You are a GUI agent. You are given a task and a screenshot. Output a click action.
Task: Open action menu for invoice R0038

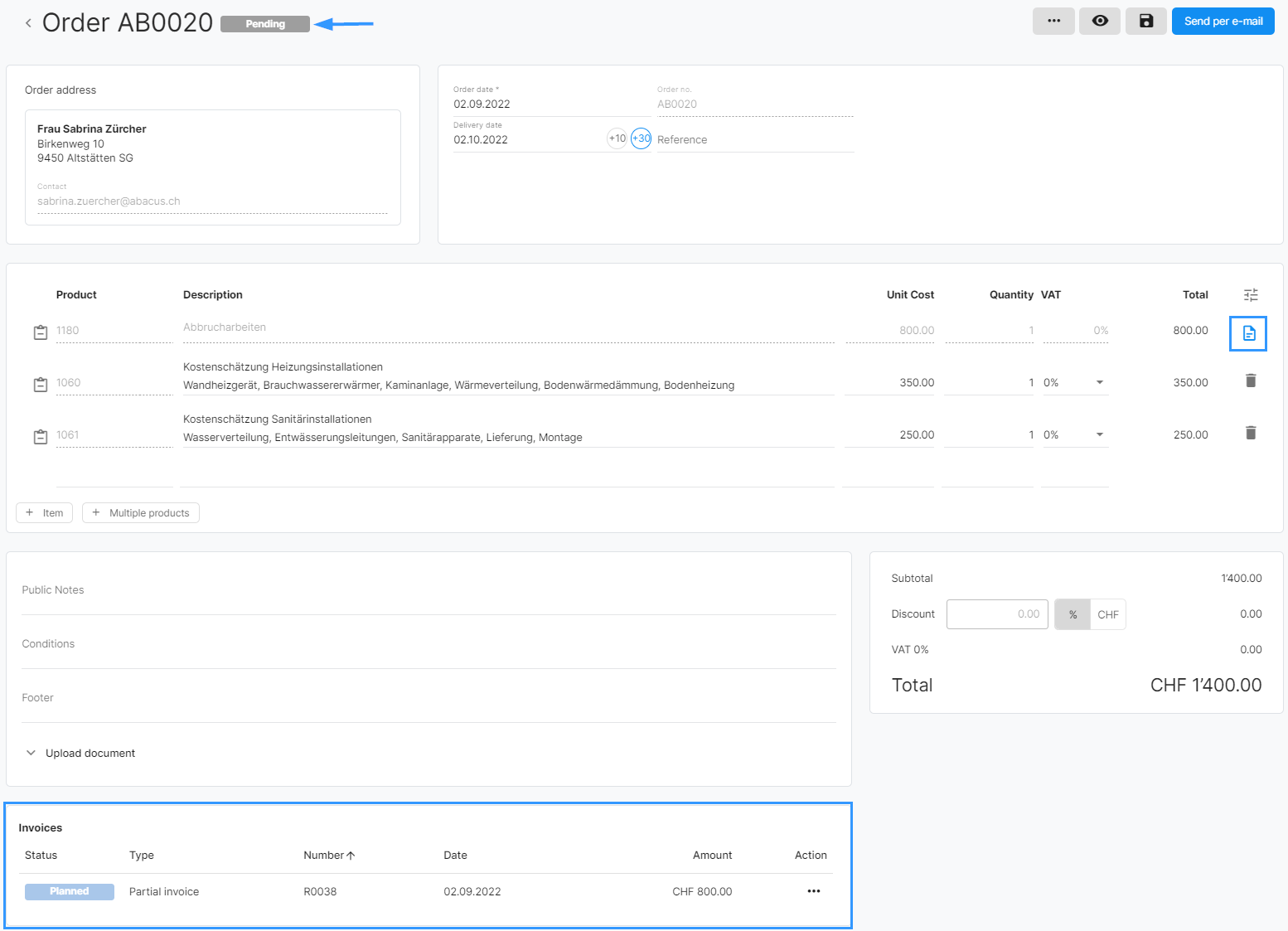coord(813,891)
